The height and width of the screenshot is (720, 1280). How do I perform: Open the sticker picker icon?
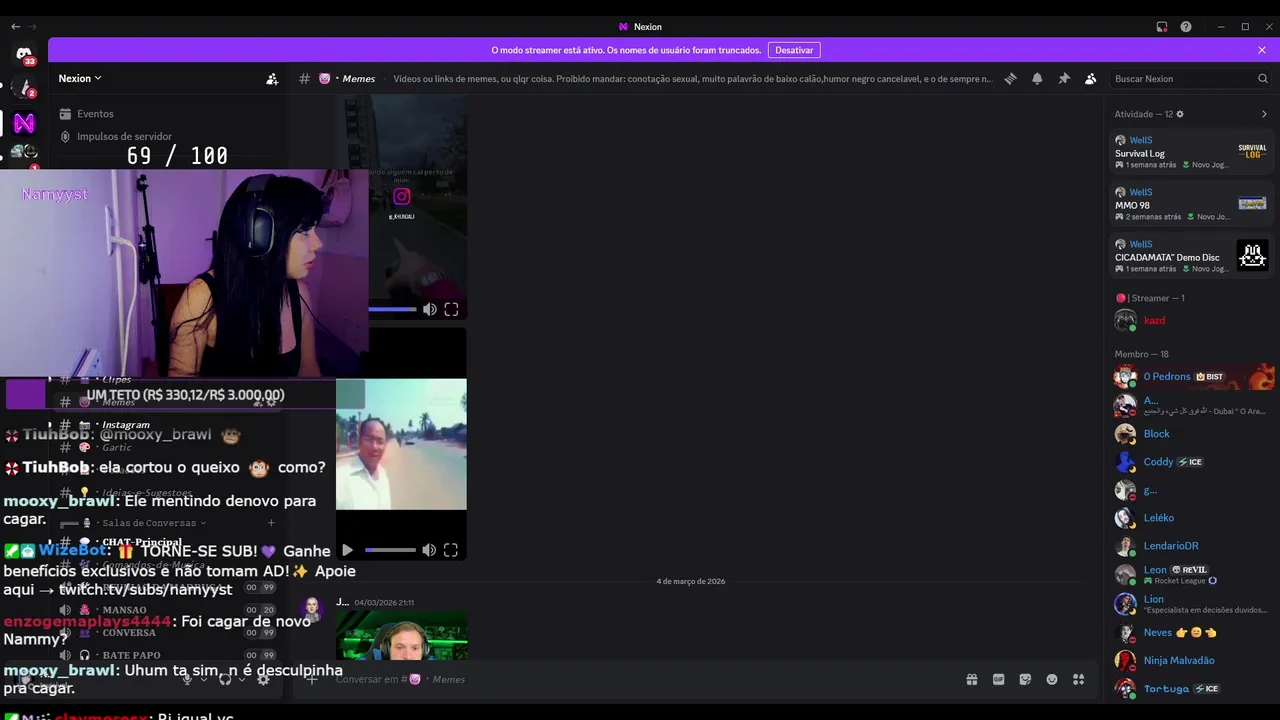point(1025,680)
